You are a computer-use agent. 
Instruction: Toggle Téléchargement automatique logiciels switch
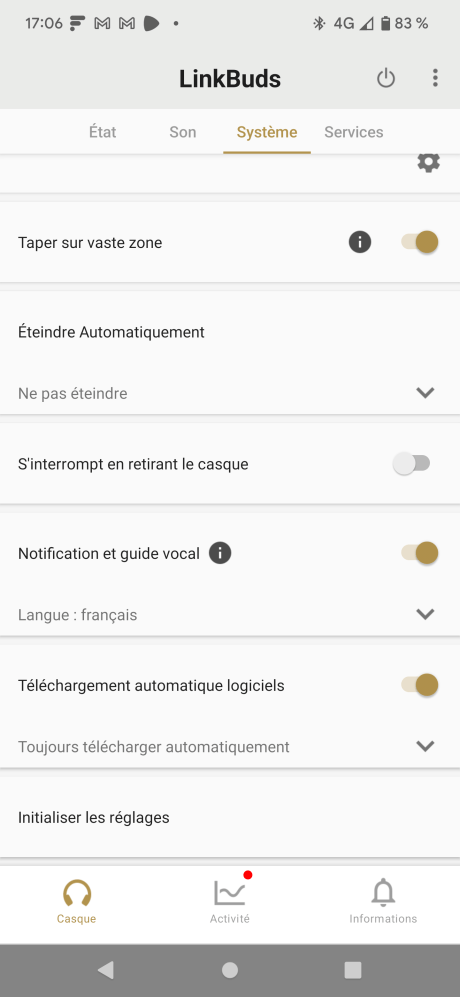point(420,685)
